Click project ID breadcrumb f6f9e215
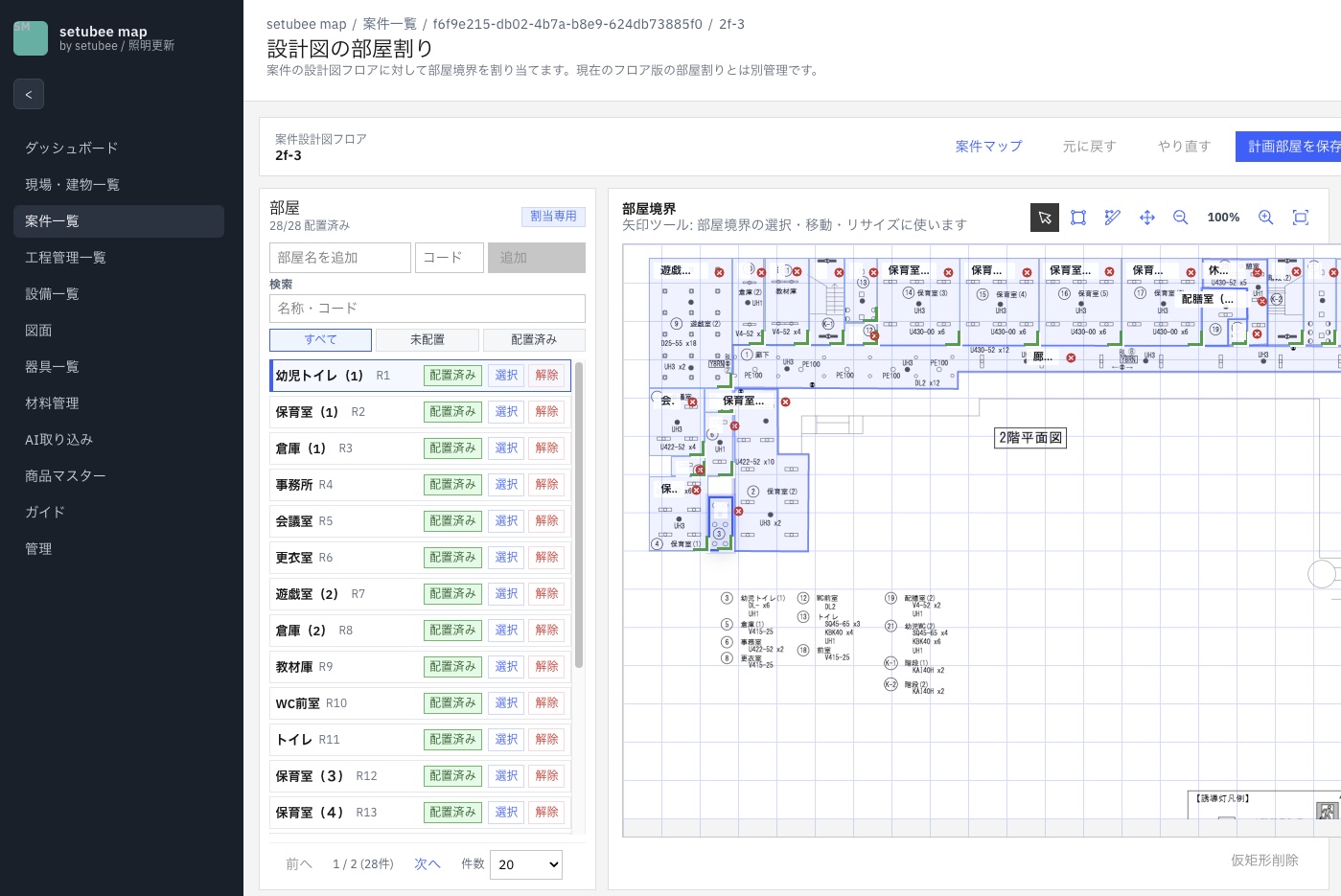Image resolution: width=1341 pixels, height=896 pixels. [x=566, y=24]
